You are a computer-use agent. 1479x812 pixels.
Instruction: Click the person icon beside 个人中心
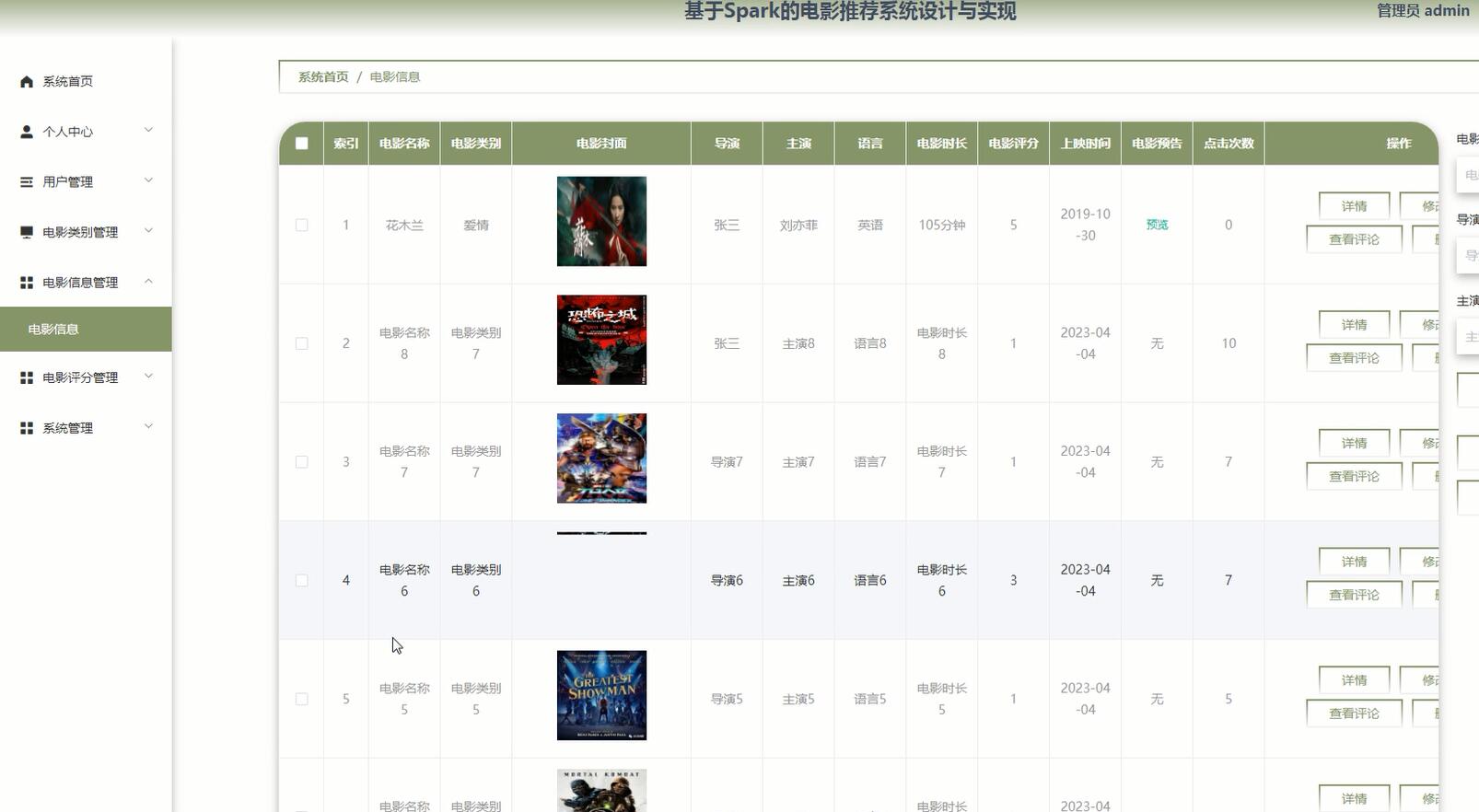[27, 132]
